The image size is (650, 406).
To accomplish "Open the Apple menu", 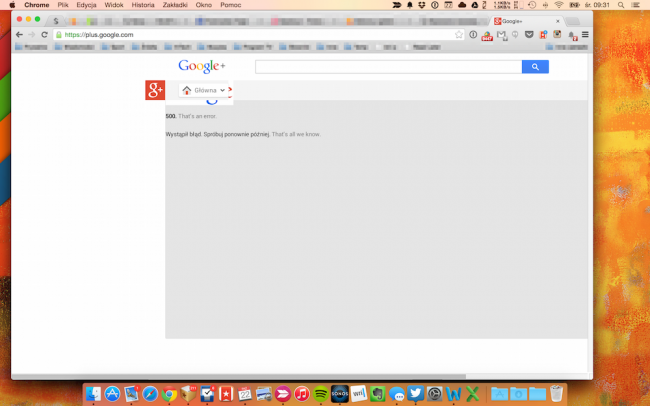I will click(12, 5).
